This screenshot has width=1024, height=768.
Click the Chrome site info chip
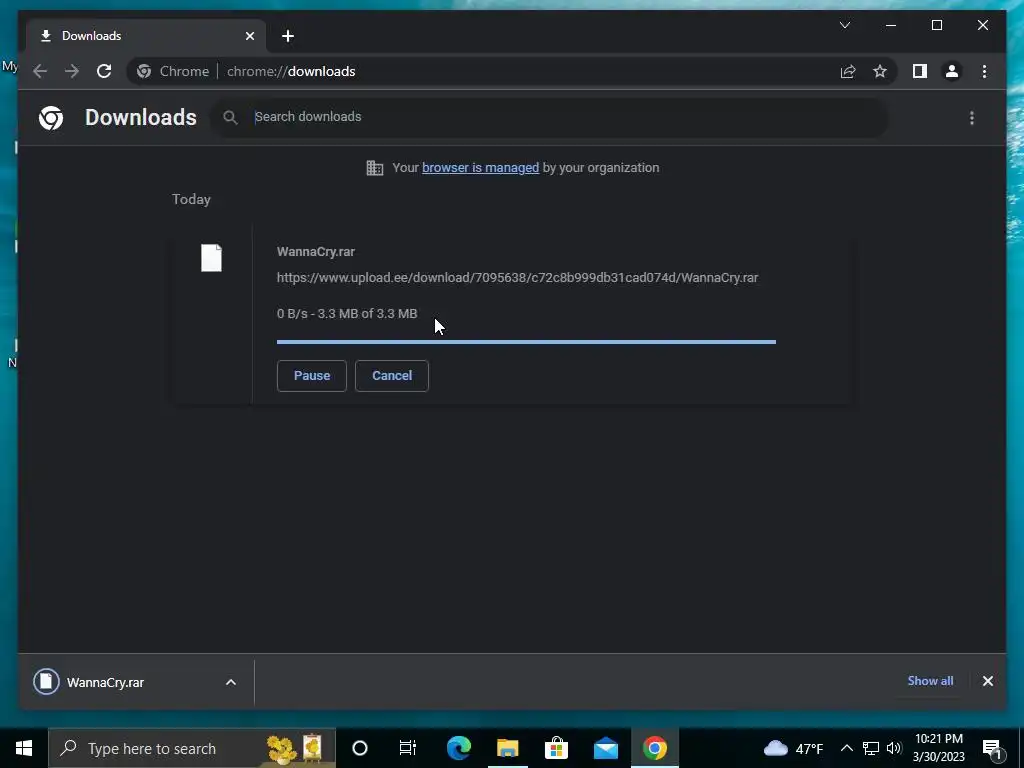[174, 71]
